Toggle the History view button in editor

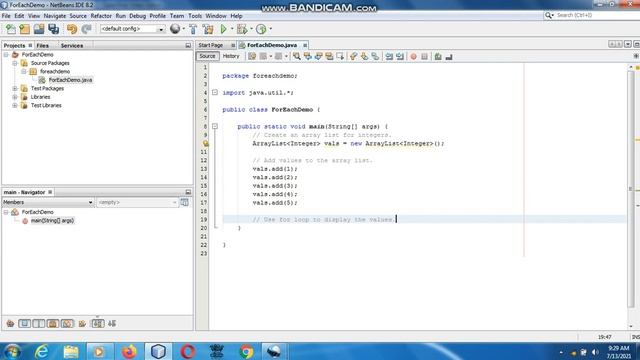pyautogui.click(x=231, y=56)
